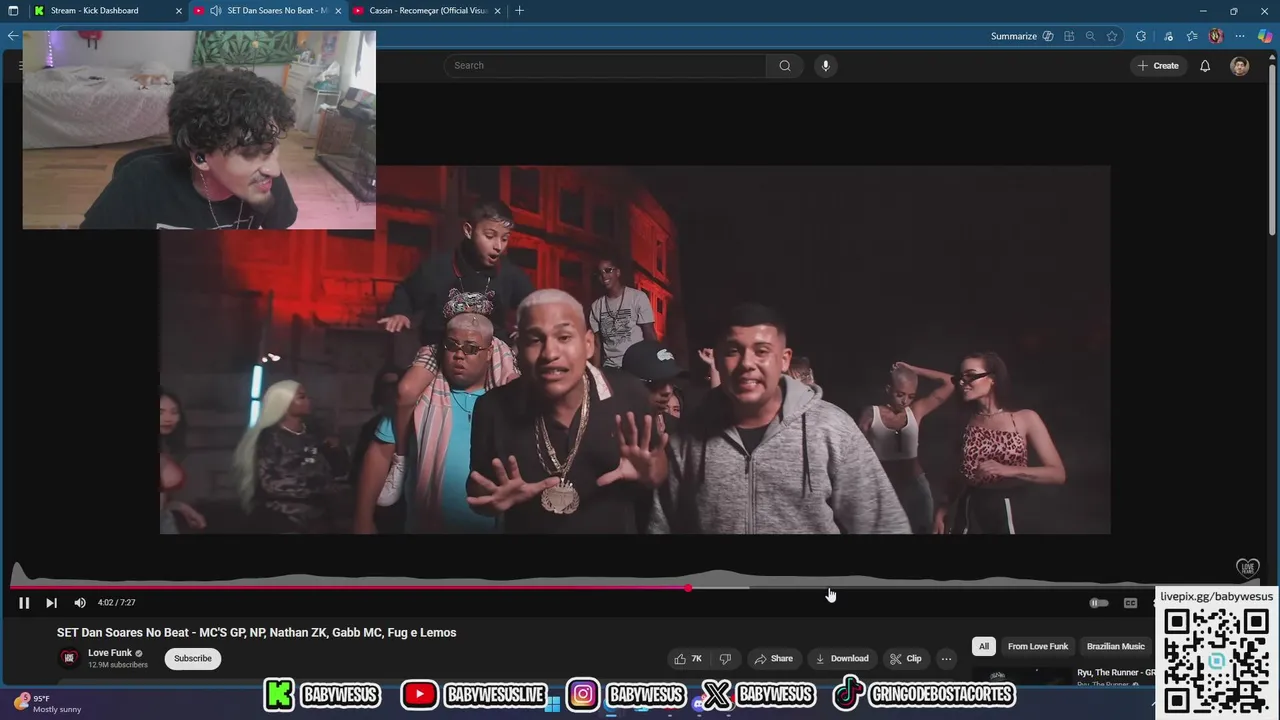This screenshot has height=720, width=1280.
Task: Open the Copilot sidebar icon
Action: (x=1265, y=36)
